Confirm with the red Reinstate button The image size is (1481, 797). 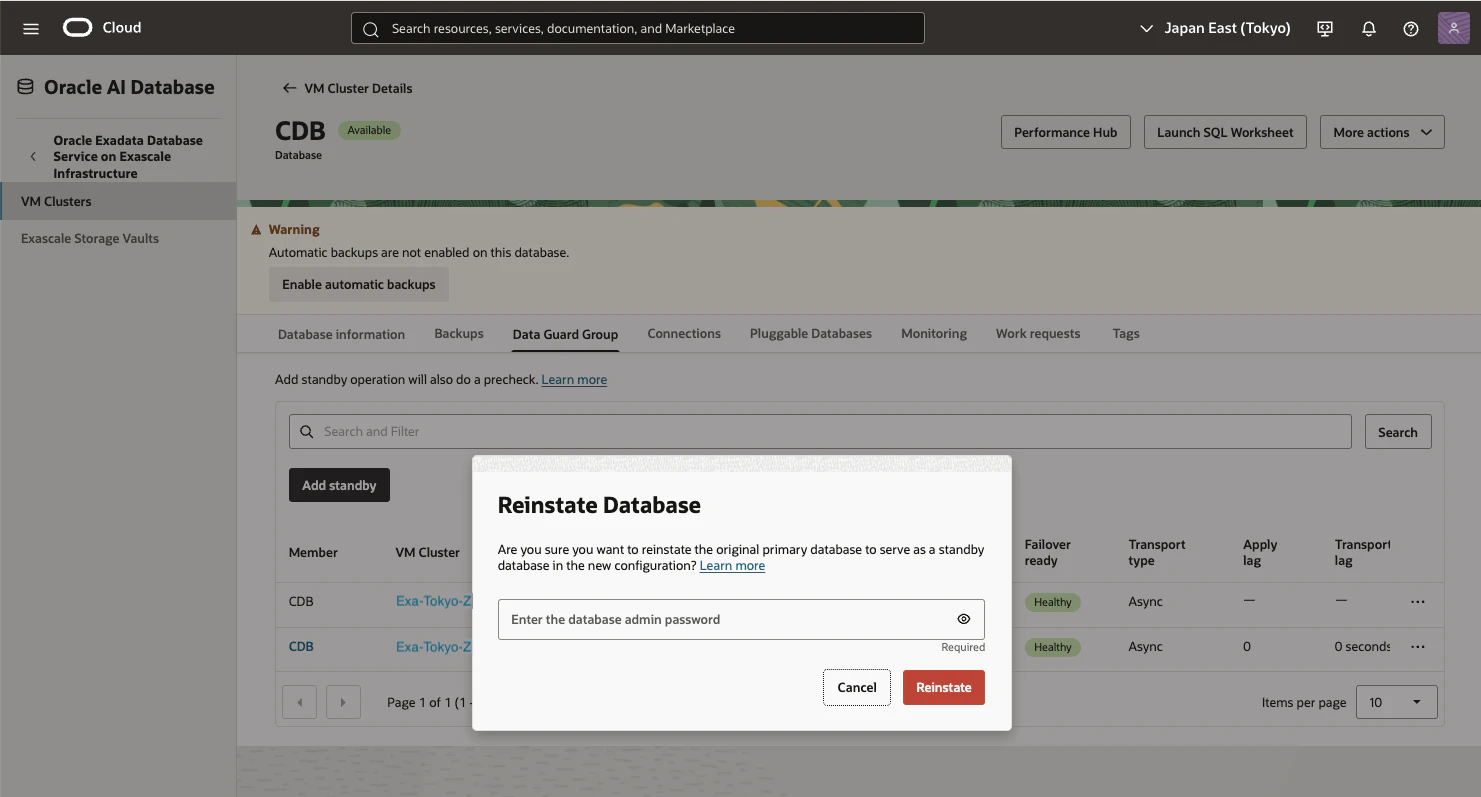point(944,687)
